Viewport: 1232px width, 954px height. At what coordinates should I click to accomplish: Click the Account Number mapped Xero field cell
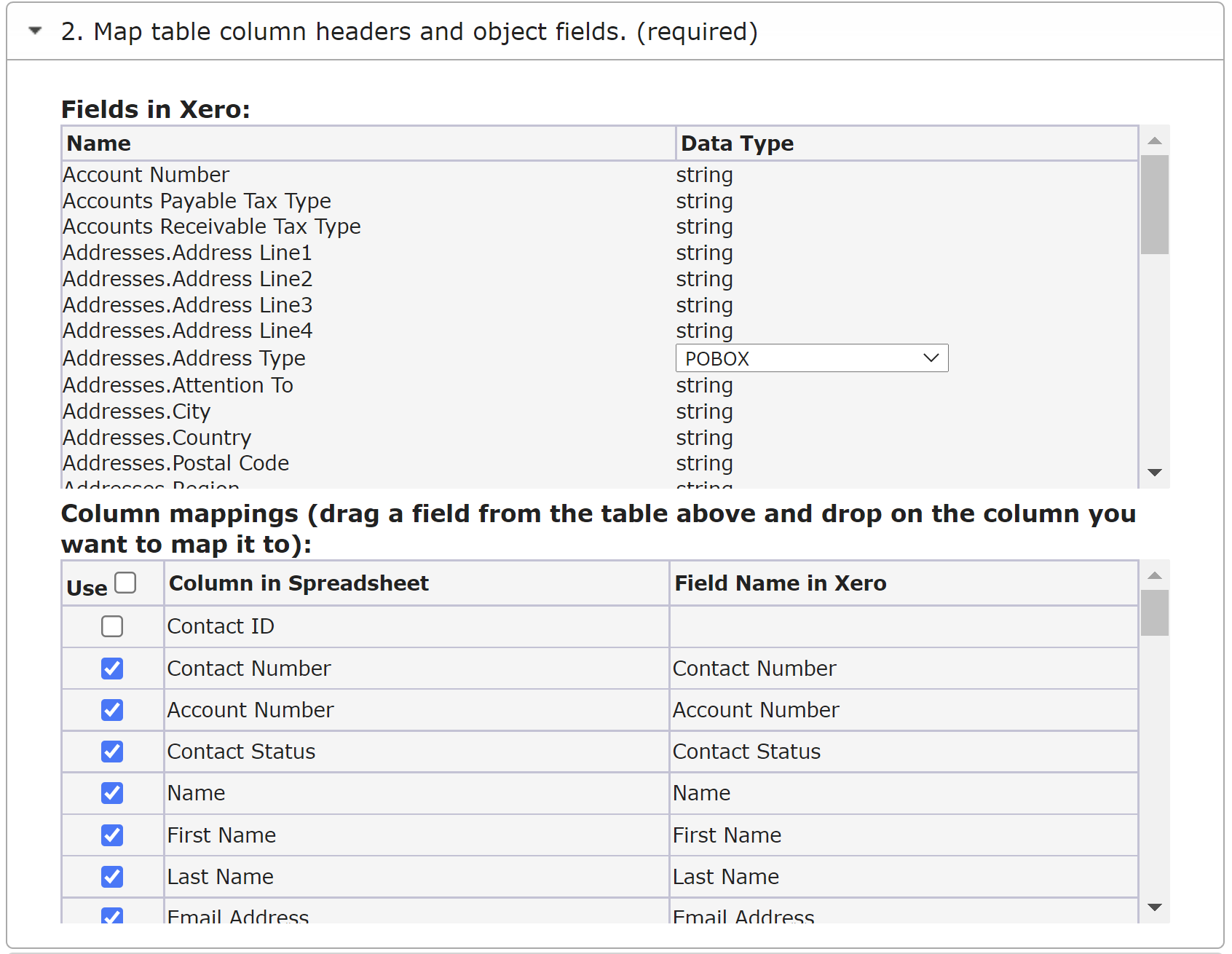pos(904,710)
